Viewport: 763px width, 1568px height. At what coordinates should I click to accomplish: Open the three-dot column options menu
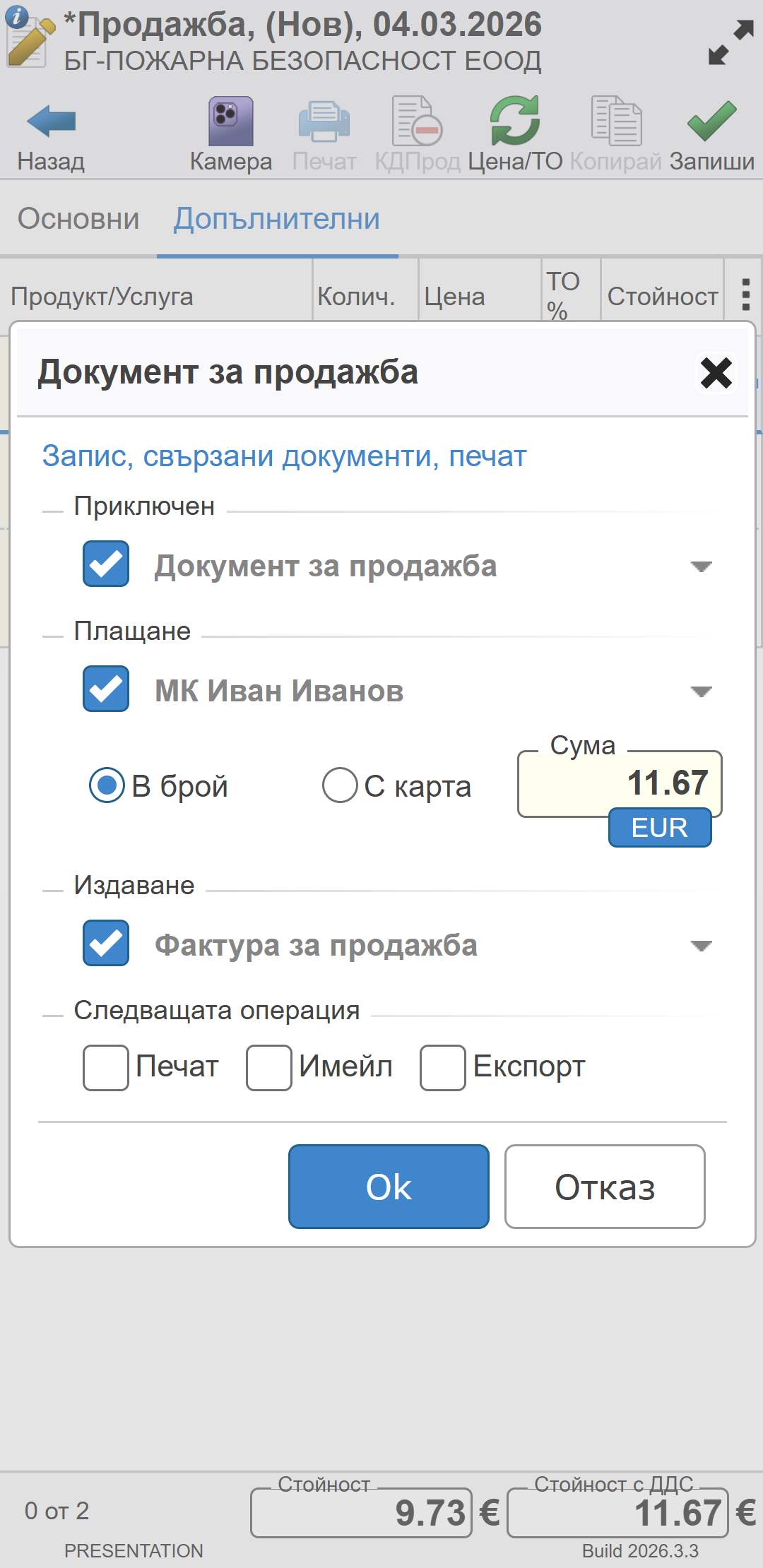tap(745, 295)
